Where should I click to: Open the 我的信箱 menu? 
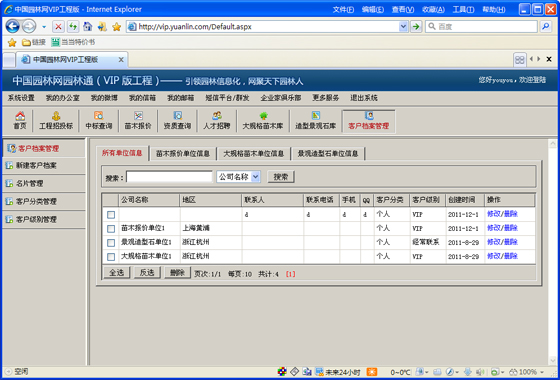pyautogui.click(x=142, y=98)
